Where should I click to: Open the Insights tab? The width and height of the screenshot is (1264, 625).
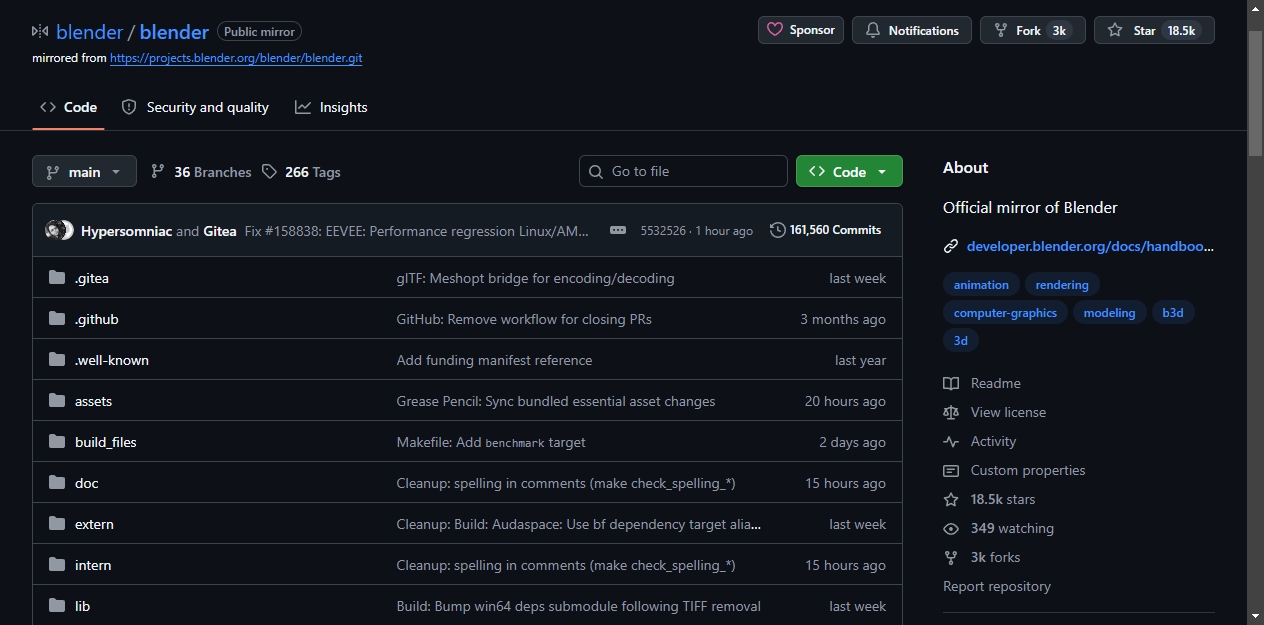pos(331,107)
